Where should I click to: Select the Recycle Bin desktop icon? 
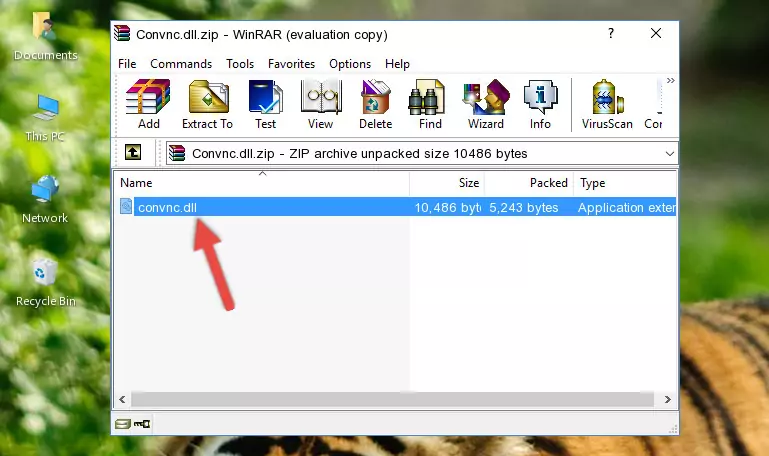[x=46, y=283]
